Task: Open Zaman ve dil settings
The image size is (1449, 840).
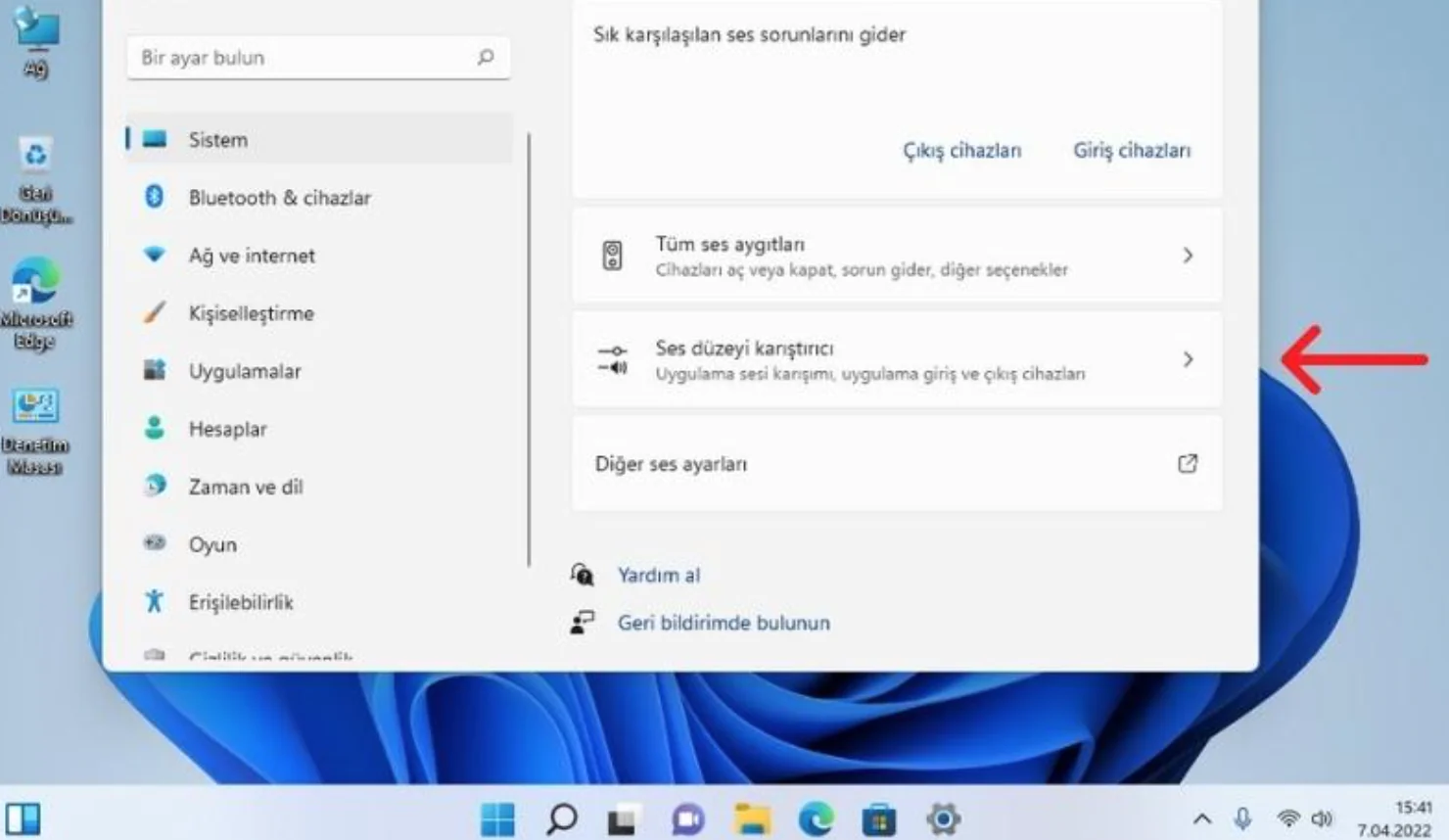Action: coord(157,487)
